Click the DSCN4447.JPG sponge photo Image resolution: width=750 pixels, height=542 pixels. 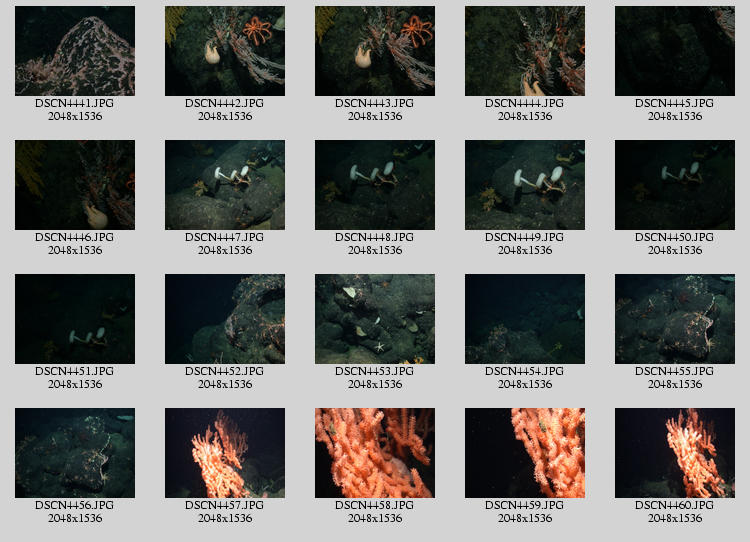tap(225, 185)
